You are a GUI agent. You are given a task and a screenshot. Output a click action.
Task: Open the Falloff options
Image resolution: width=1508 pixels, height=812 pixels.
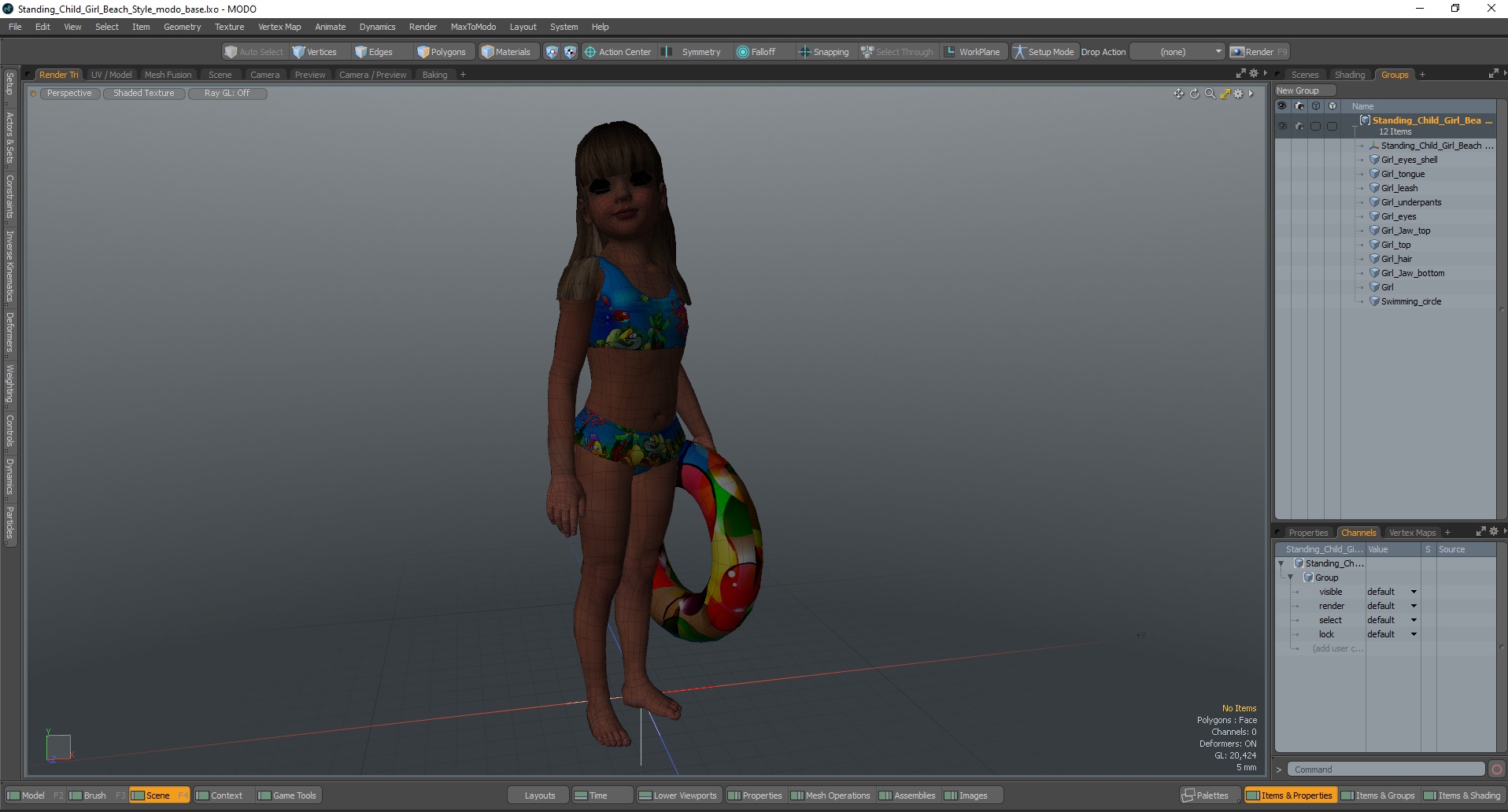pos(756,52)
